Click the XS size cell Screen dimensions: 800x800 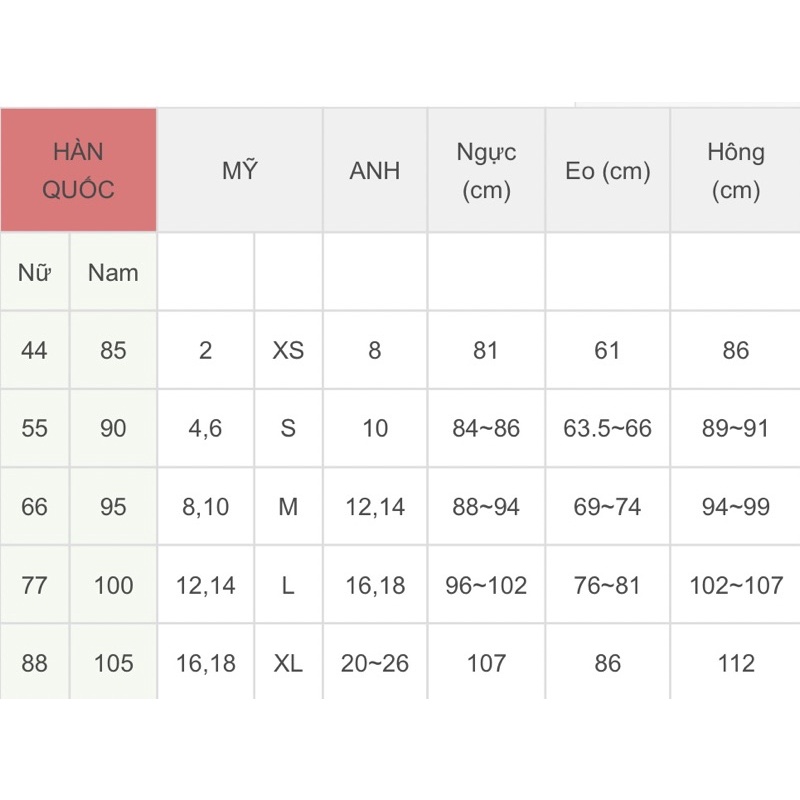(288, 350)
